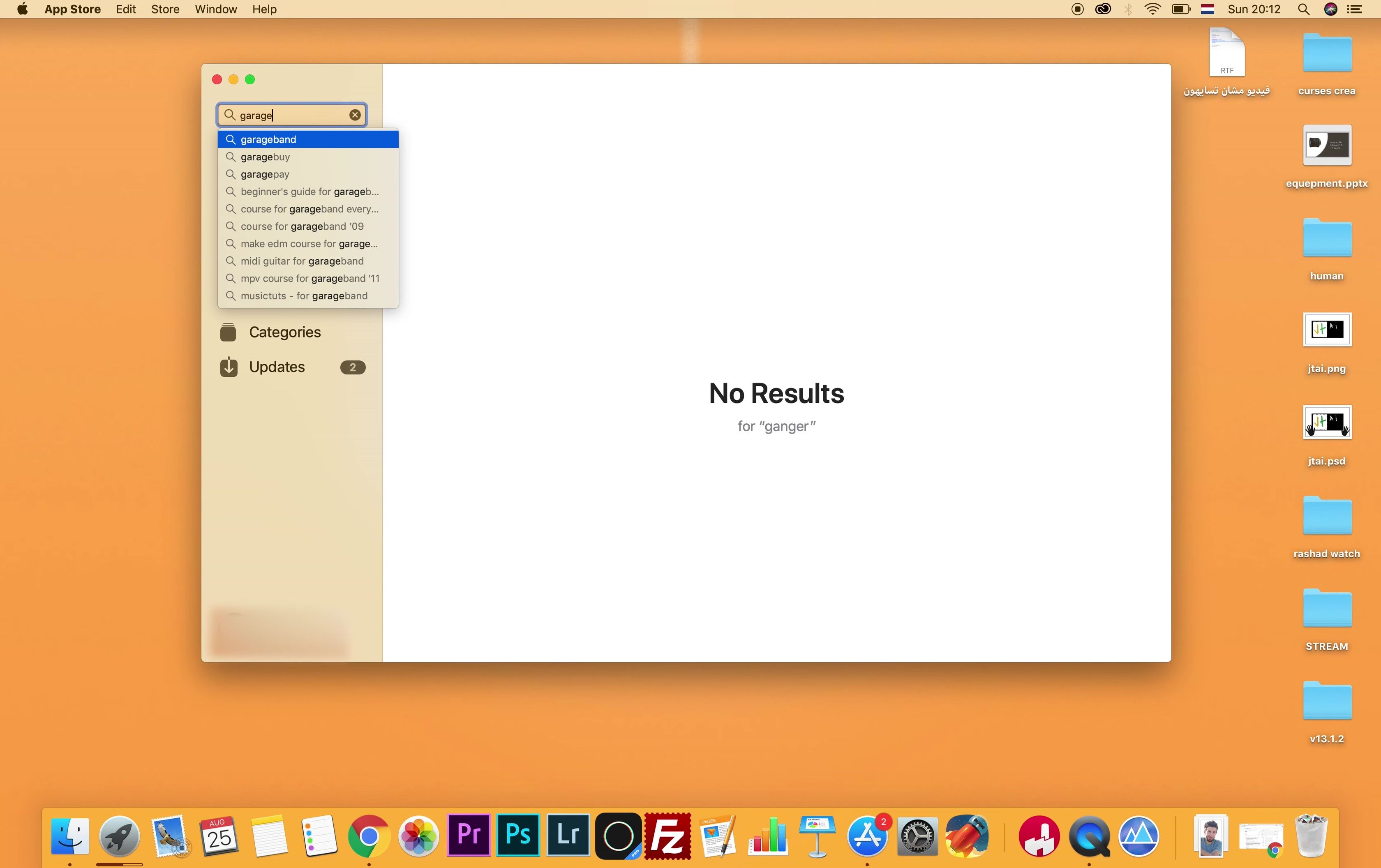Clear the App Store search field
The image size is (1381, 868).
(355, 115)
